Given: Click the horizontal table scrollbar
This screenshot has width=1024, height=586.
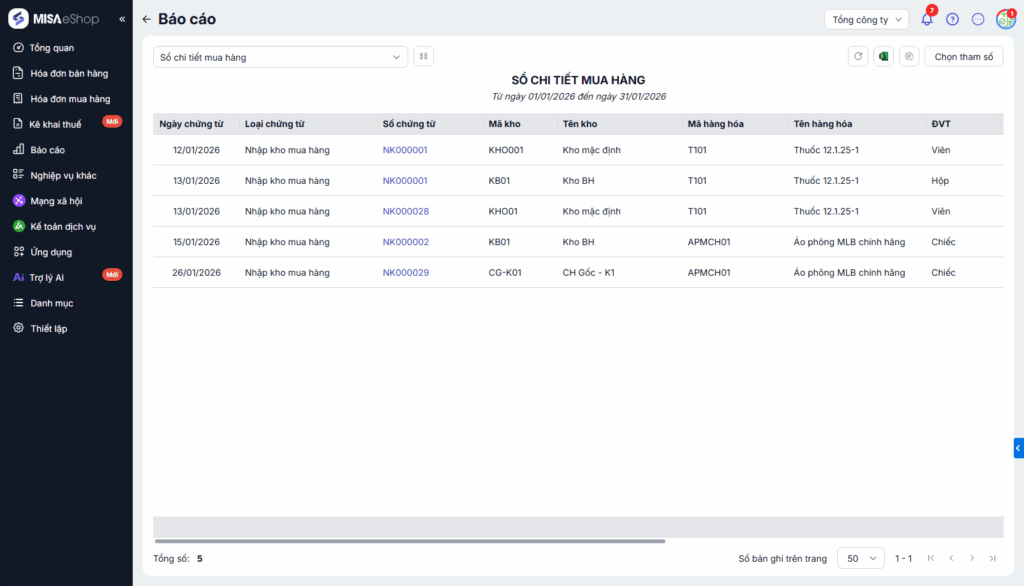Looking at the screenshot, I should 410,541.
